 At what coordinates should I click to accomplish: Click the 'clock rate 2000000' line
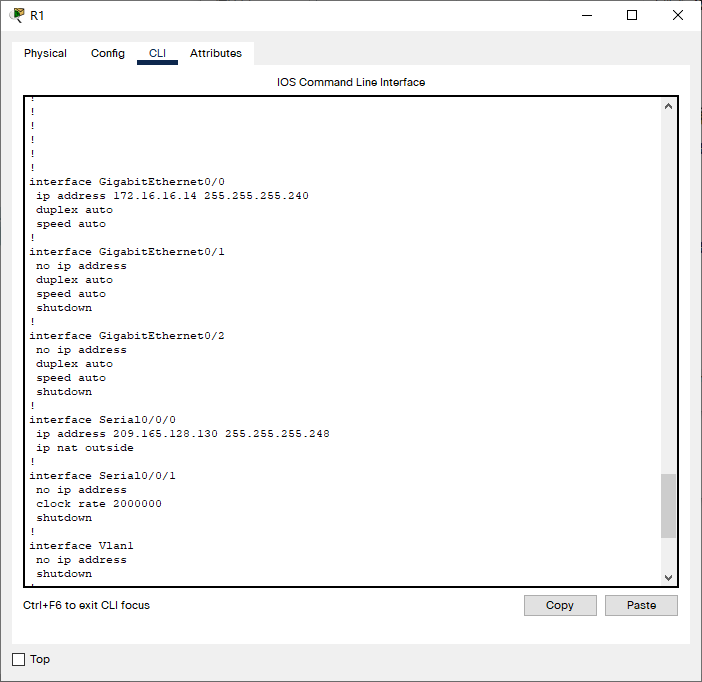tap(99, 504)
